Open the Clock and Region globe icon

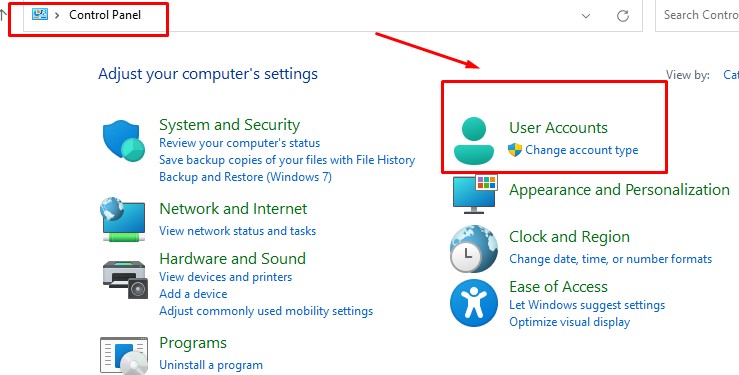474,249
